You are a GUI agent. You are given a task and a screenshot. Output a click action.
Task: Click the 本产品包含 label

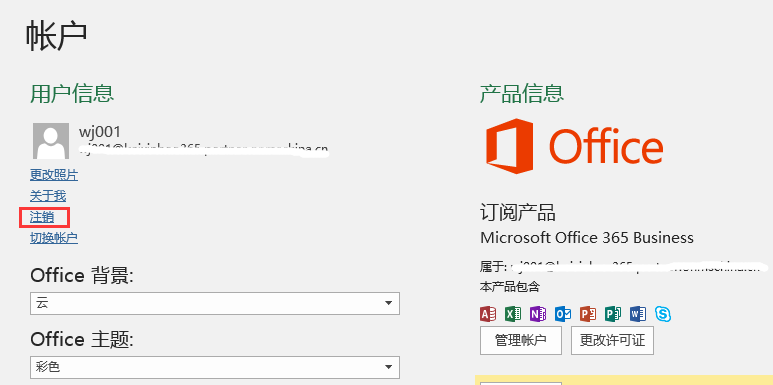[510, 287]
